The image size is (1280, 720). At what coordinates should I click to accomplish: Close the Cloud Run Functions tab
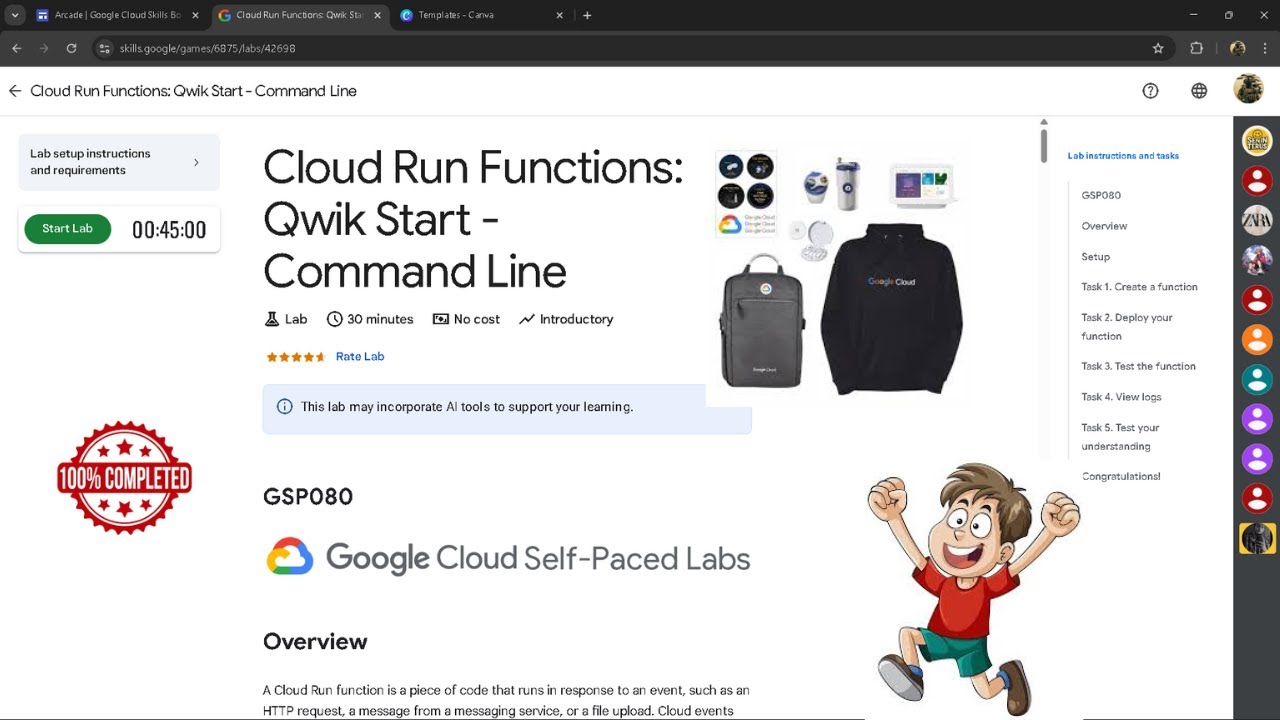point(377,15)
